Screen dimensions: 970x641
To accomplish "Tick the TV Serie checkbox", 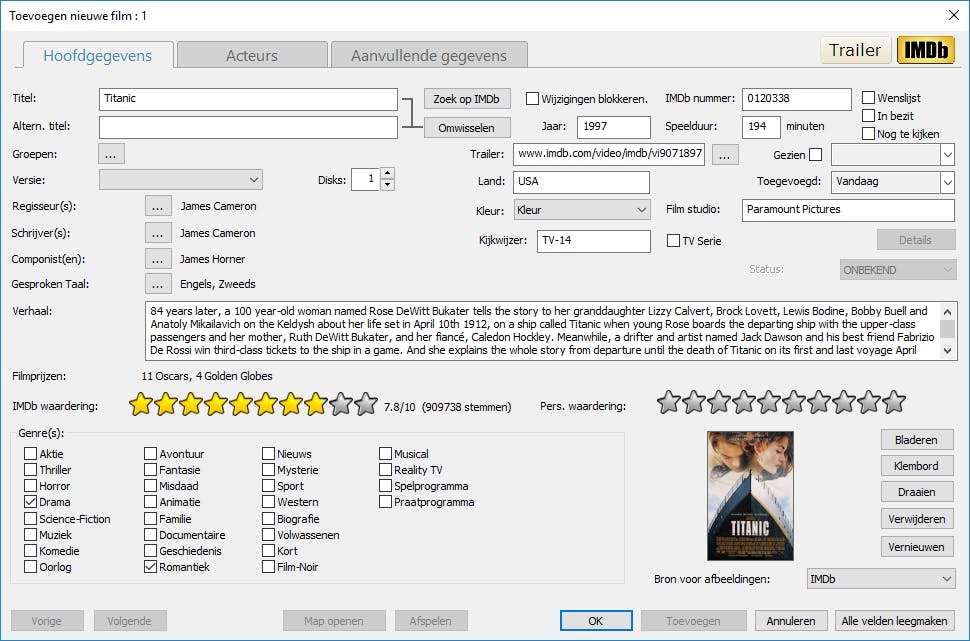I will coord(673,241).
